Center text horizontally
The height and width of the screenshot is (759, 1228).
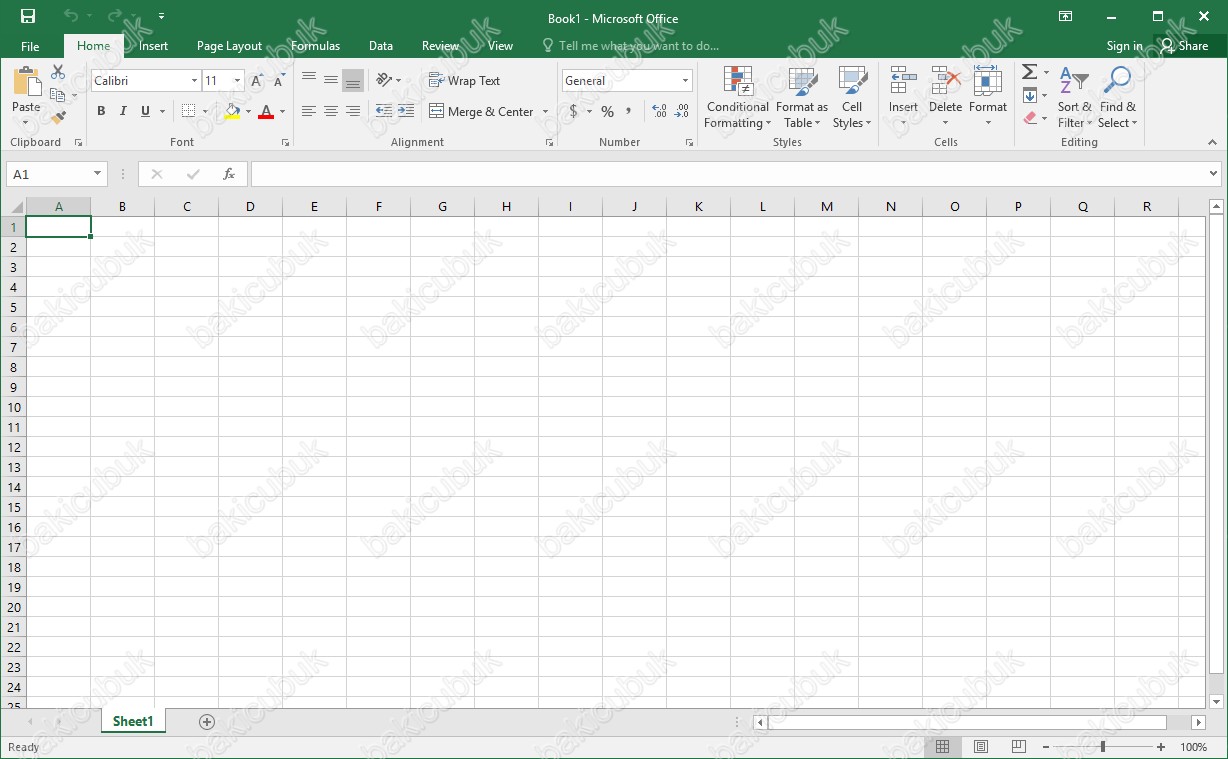click(331, 111)
